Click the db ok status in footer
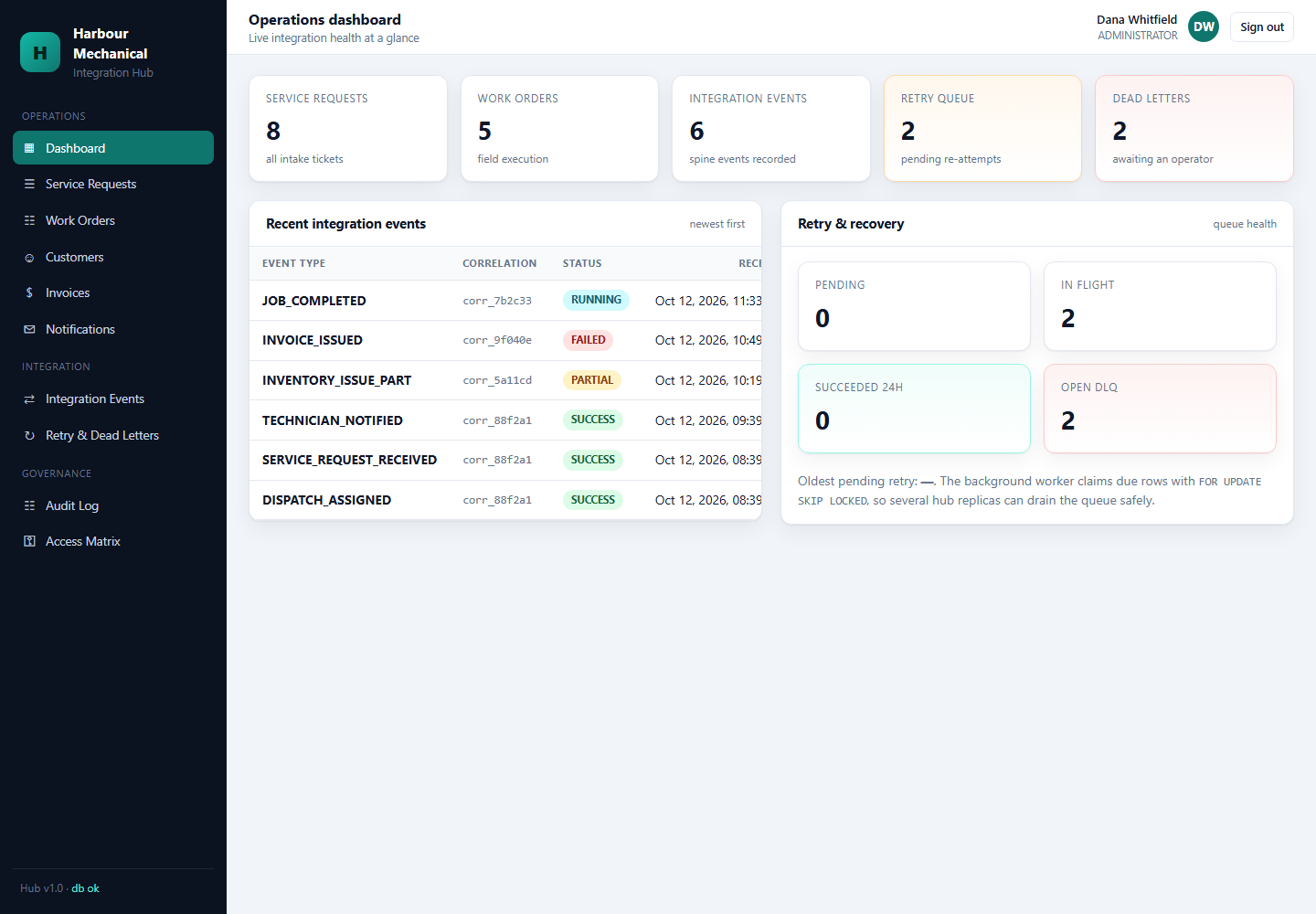 point(86,888)
